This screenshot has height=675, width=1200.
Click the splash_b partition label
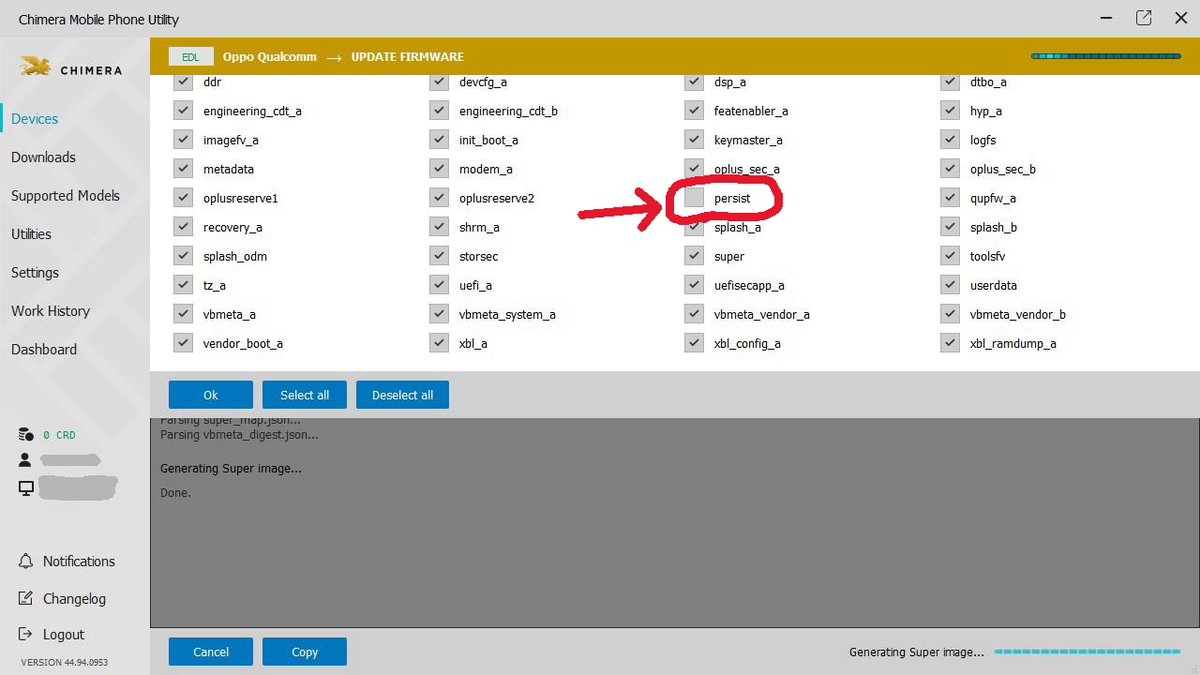coord(993,227)
